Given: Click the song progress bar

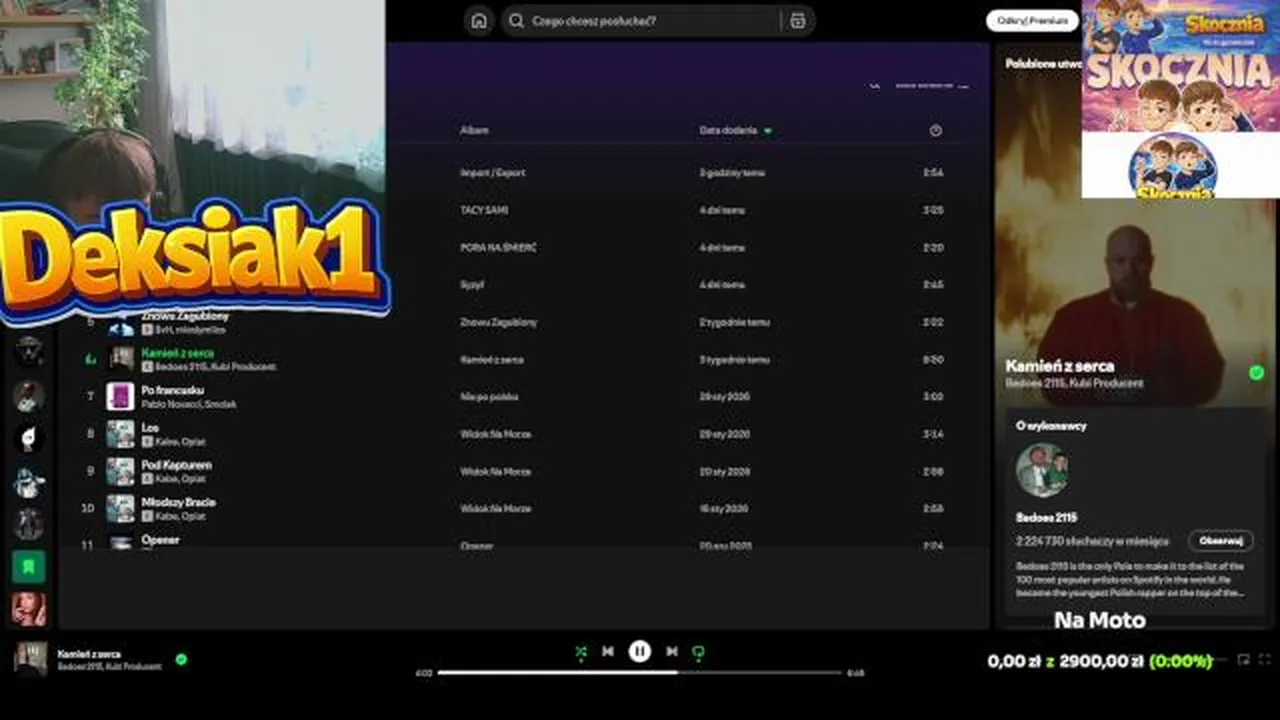Looking at the screenshot, I should (640, 673).
